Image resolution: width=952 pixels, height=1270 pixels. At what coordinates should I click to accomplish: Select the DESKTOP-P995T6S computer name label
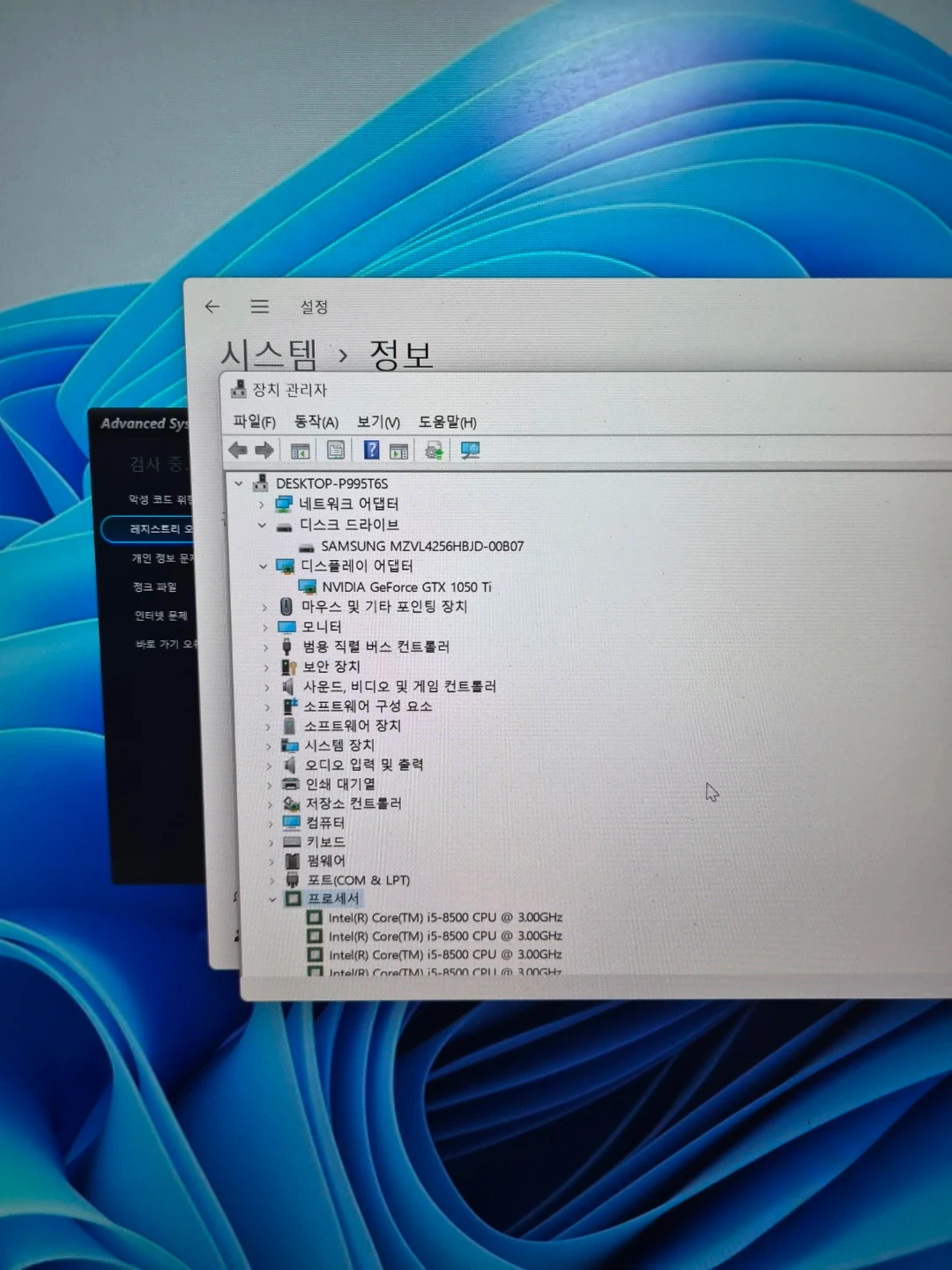click(331, 483)
